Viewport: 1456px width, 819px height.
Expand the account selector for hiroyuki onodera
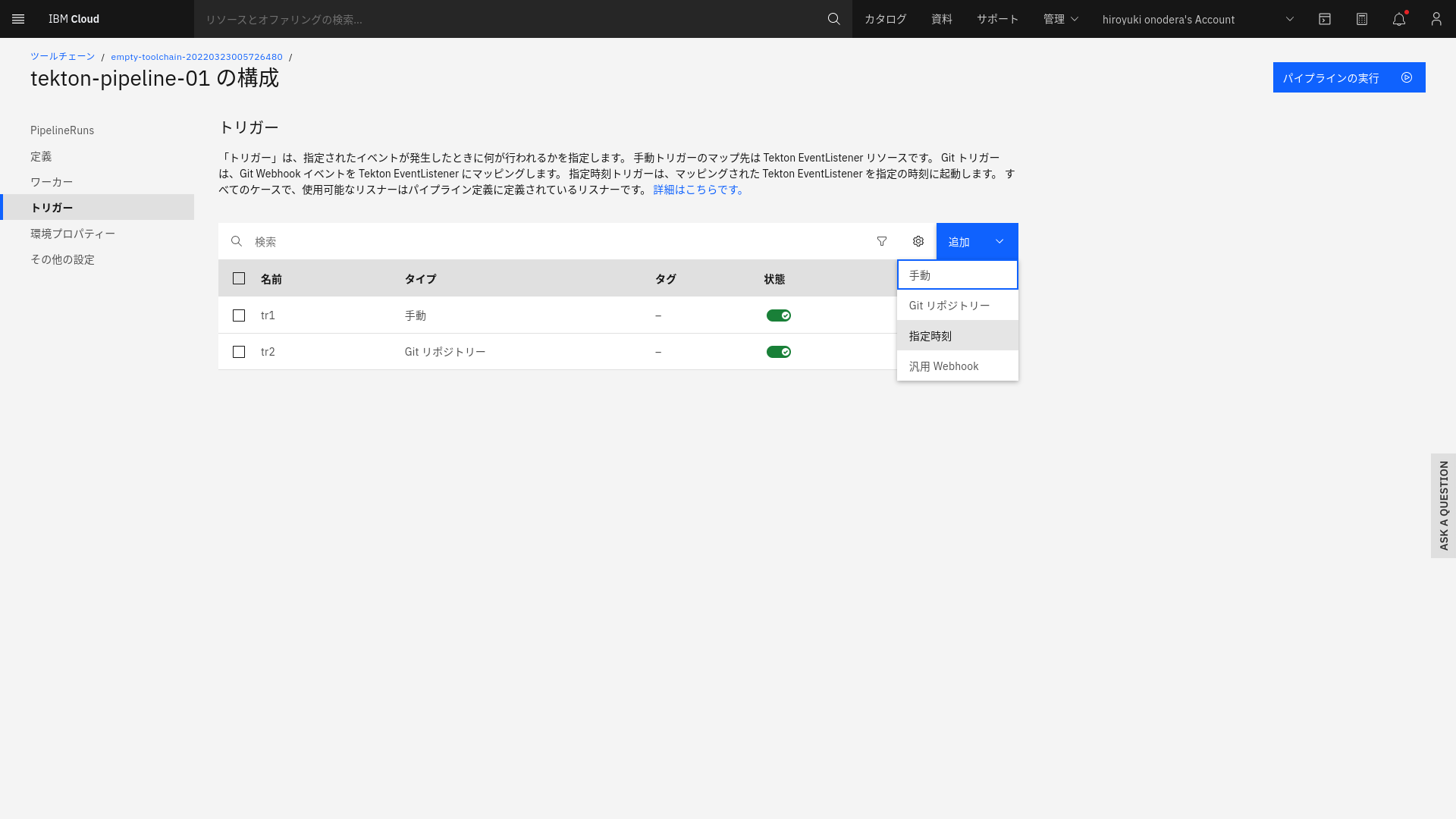coord(1289,19)
